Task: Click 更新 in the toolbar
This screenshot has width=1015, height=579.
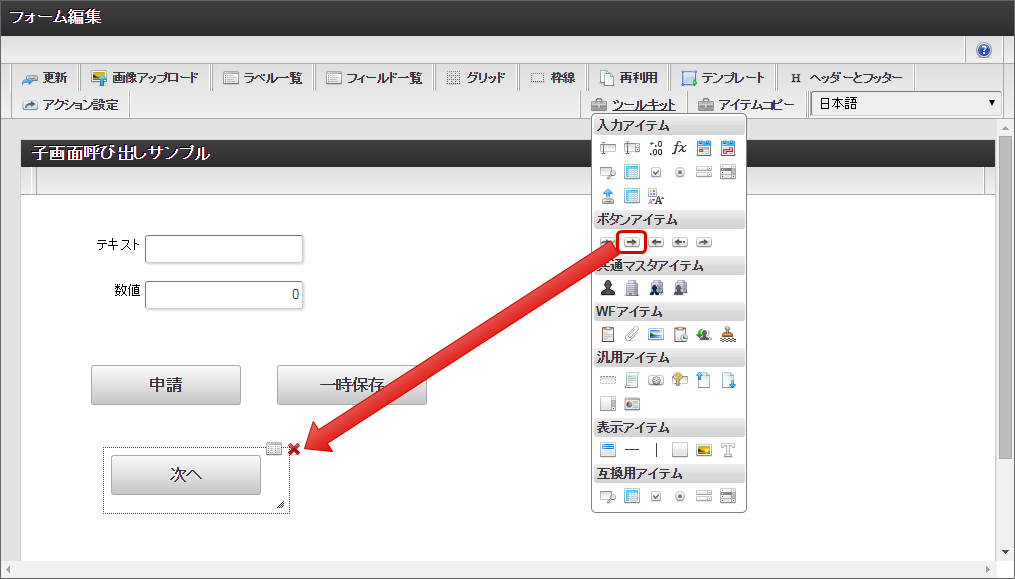Action: pyautogui.click(x=45, y=78)
